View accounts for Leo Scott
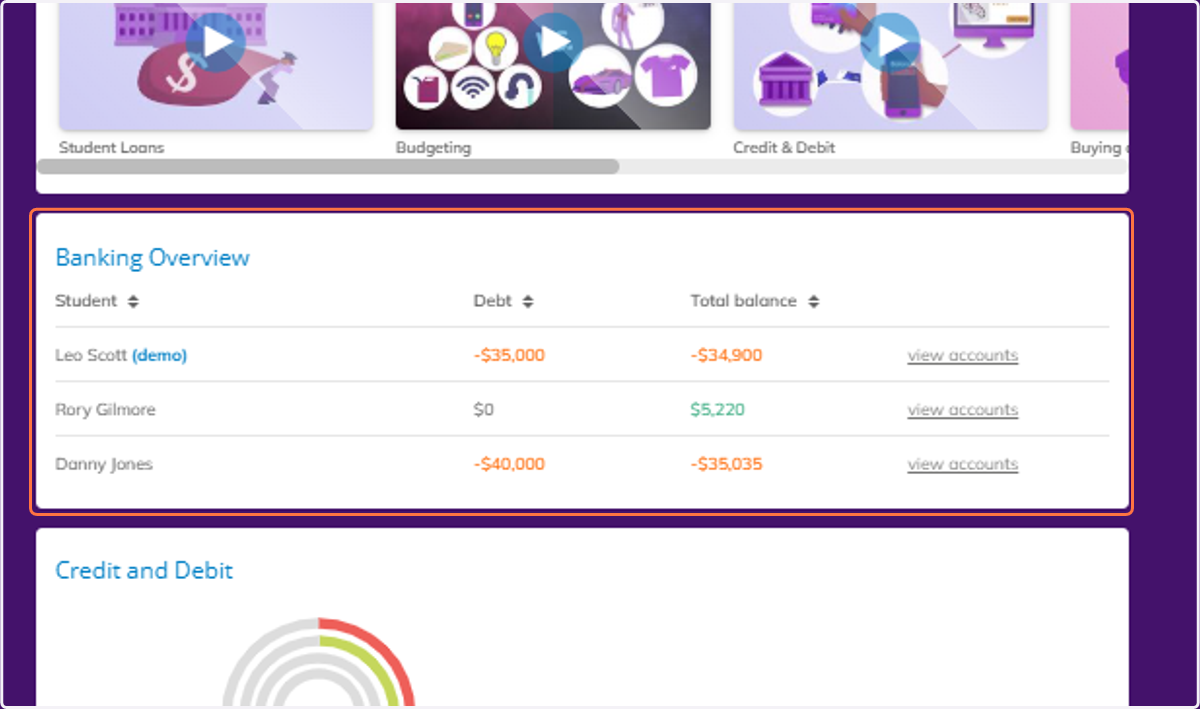Screen dimensions: 1200x709 pyautogui.click(x=962, y=355)
